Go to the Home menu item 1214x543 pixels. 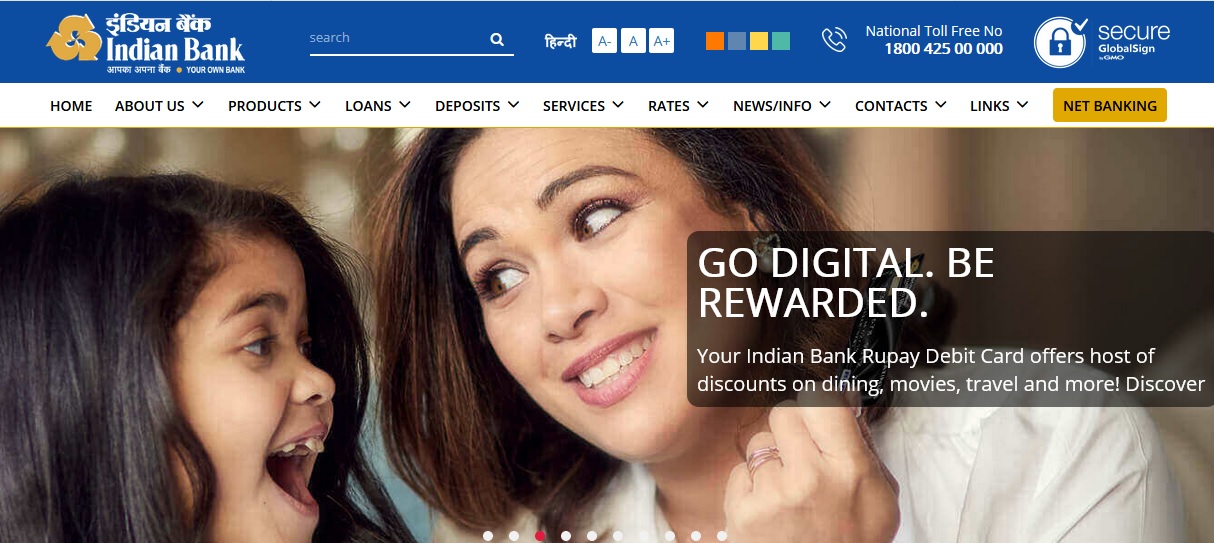pyautogui.click(x=71, y=106)
